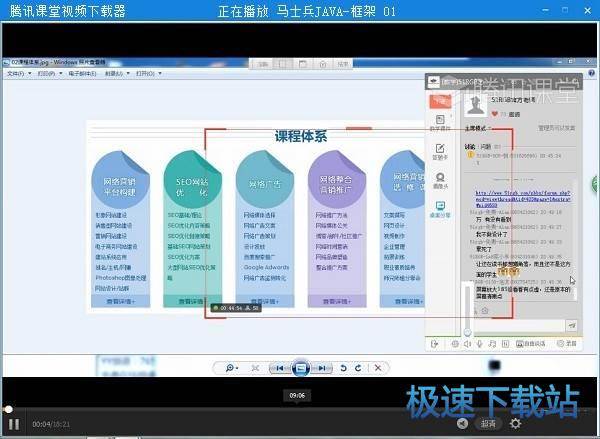The width and height of the screenshot is (600, 439).
Task: Switch to the 讨论 tab in chat
Action: [470, 147]
